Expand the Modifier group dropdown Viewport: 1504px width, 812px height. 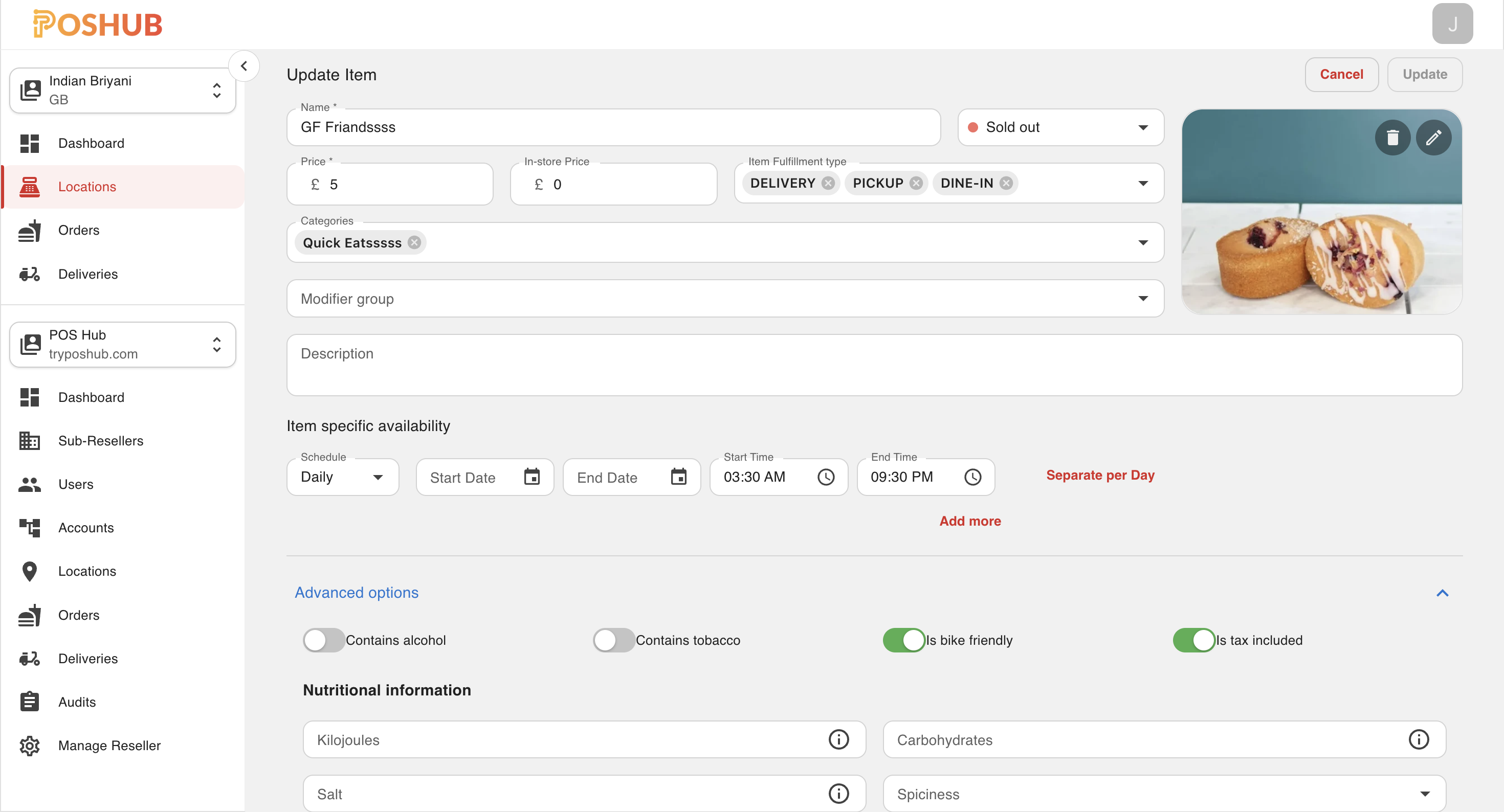[x=724, y=299]
